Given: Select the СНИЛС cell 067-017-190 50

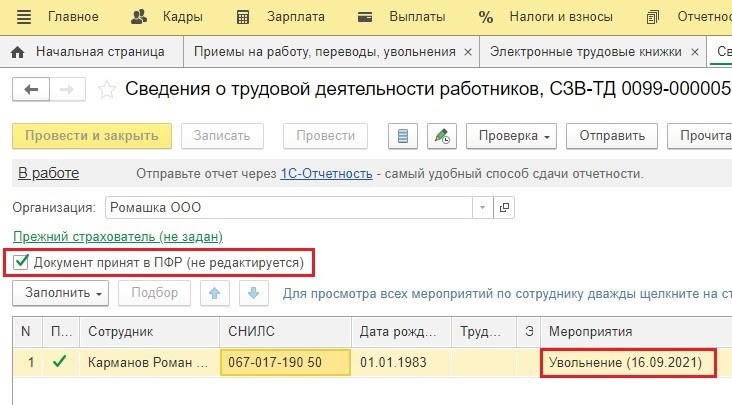Looking at the screenshot, I should click(284, 361).
